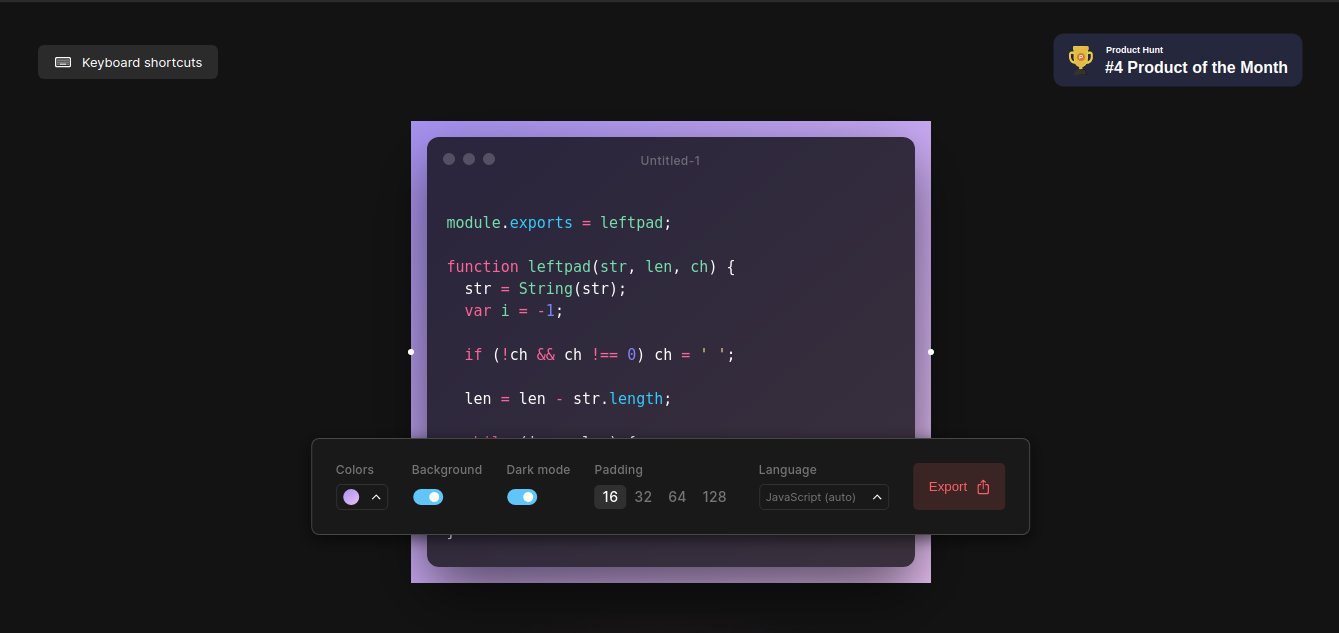This screenshot has width=1339, height=633.
Task: Expand the Colors chevron arrow
Action: pyautogui.click(x=376, y=497)
